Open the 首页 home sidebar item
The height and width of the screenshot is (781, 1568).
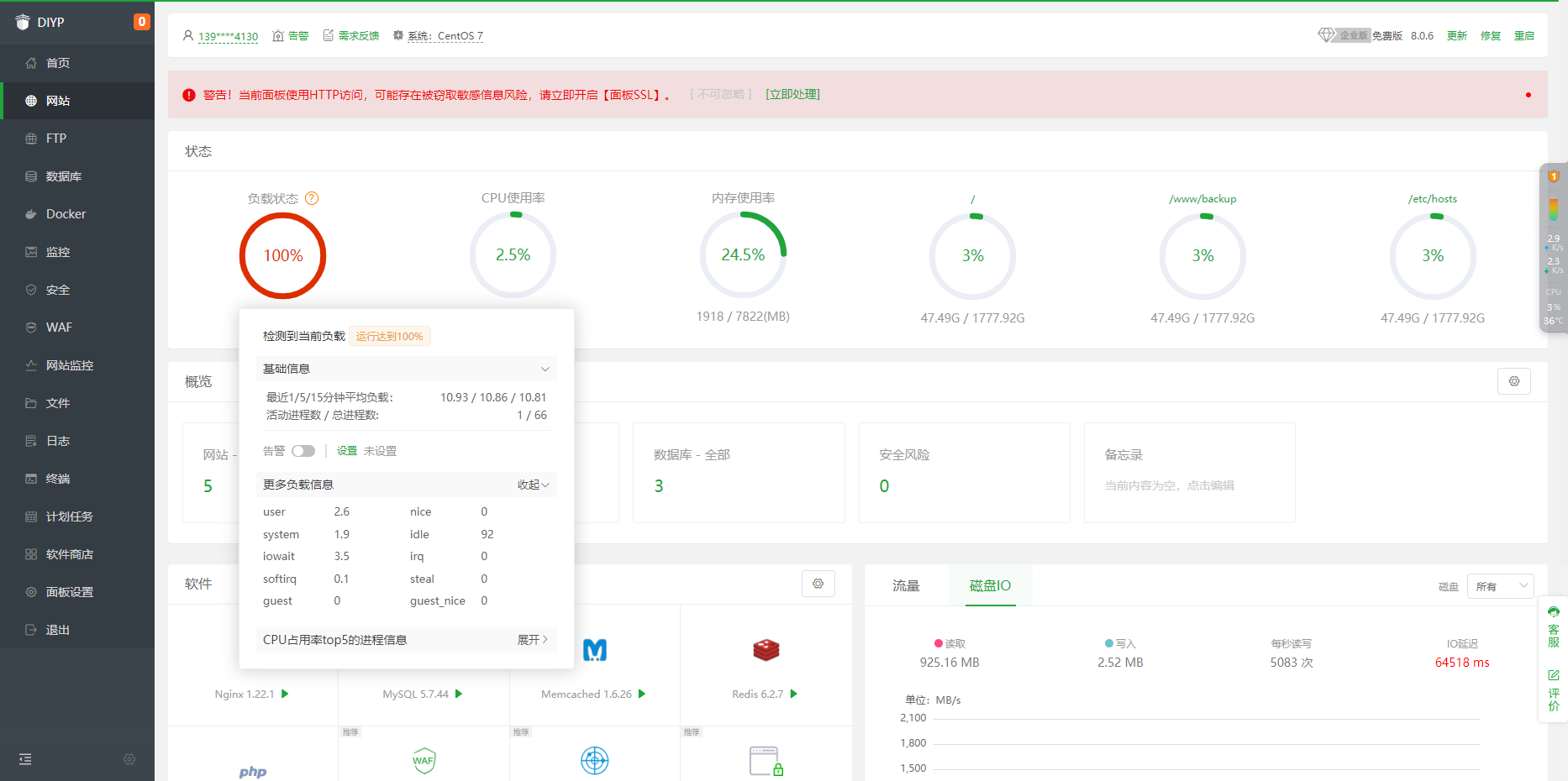77,63
